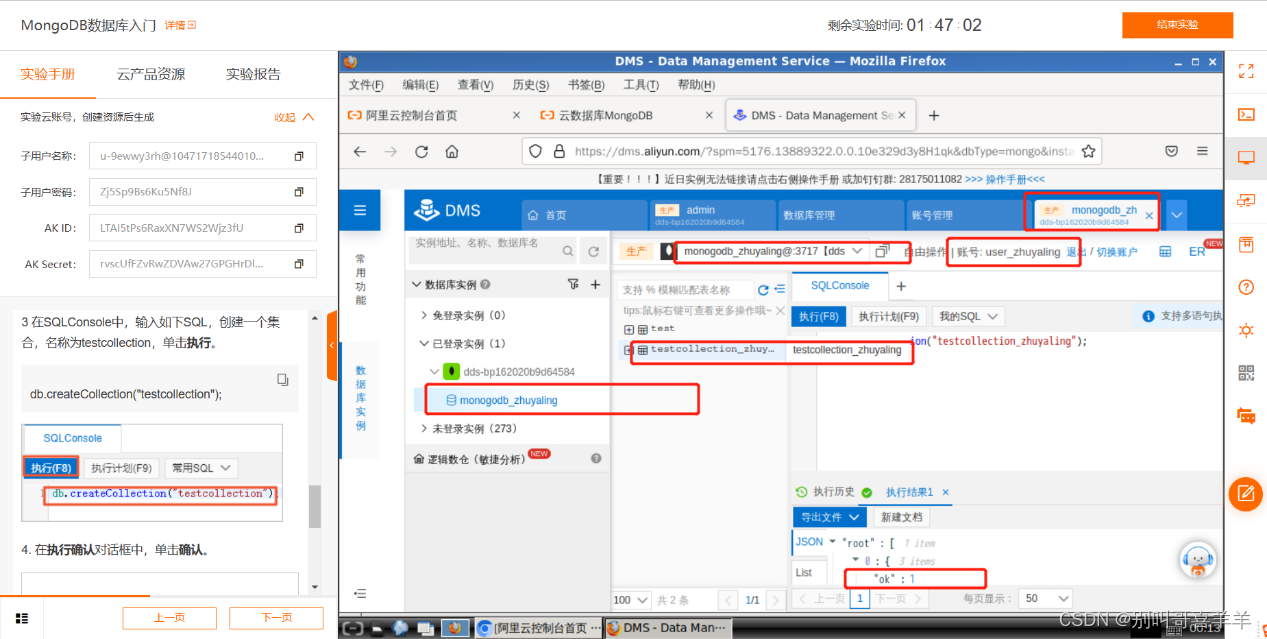Open the table view icon near ER

(x=1165, y=252)
